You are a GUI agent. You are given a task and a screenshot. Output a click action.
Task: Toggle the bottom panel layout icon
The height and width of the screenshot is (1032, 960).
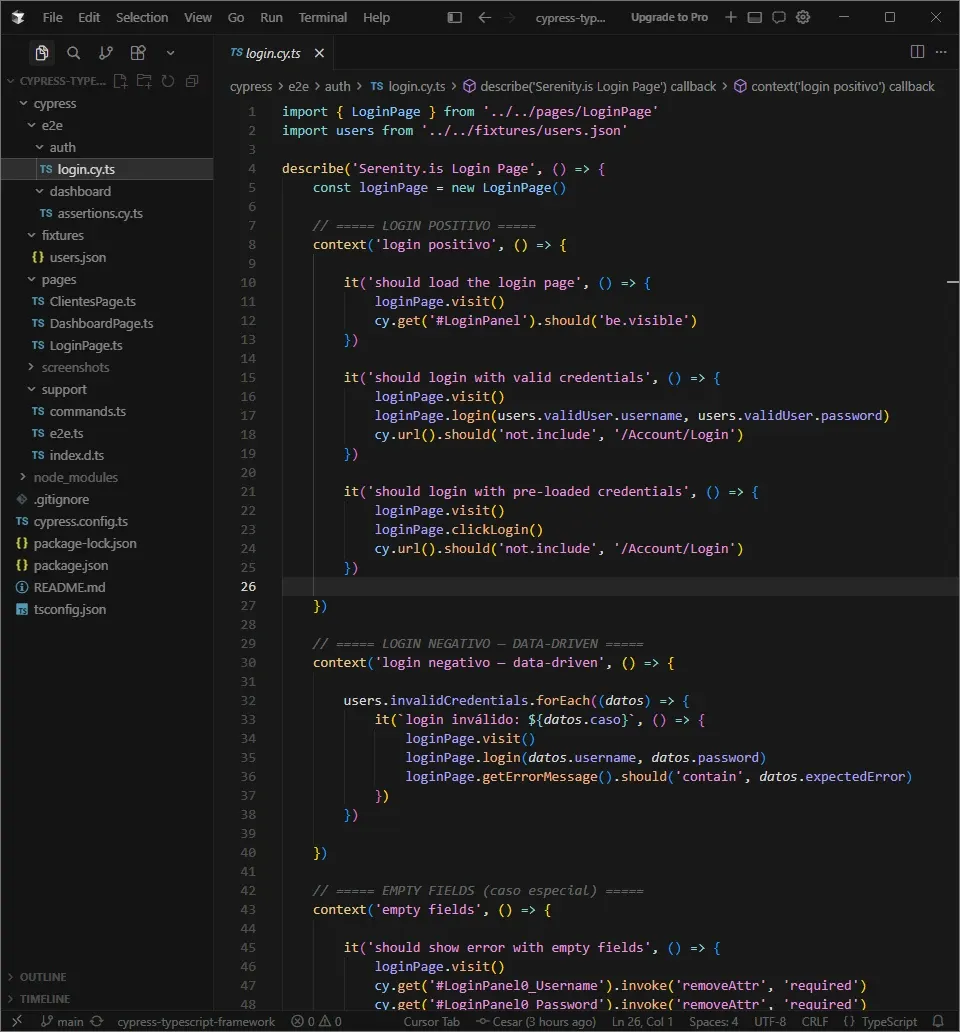[x=755, y=17]
